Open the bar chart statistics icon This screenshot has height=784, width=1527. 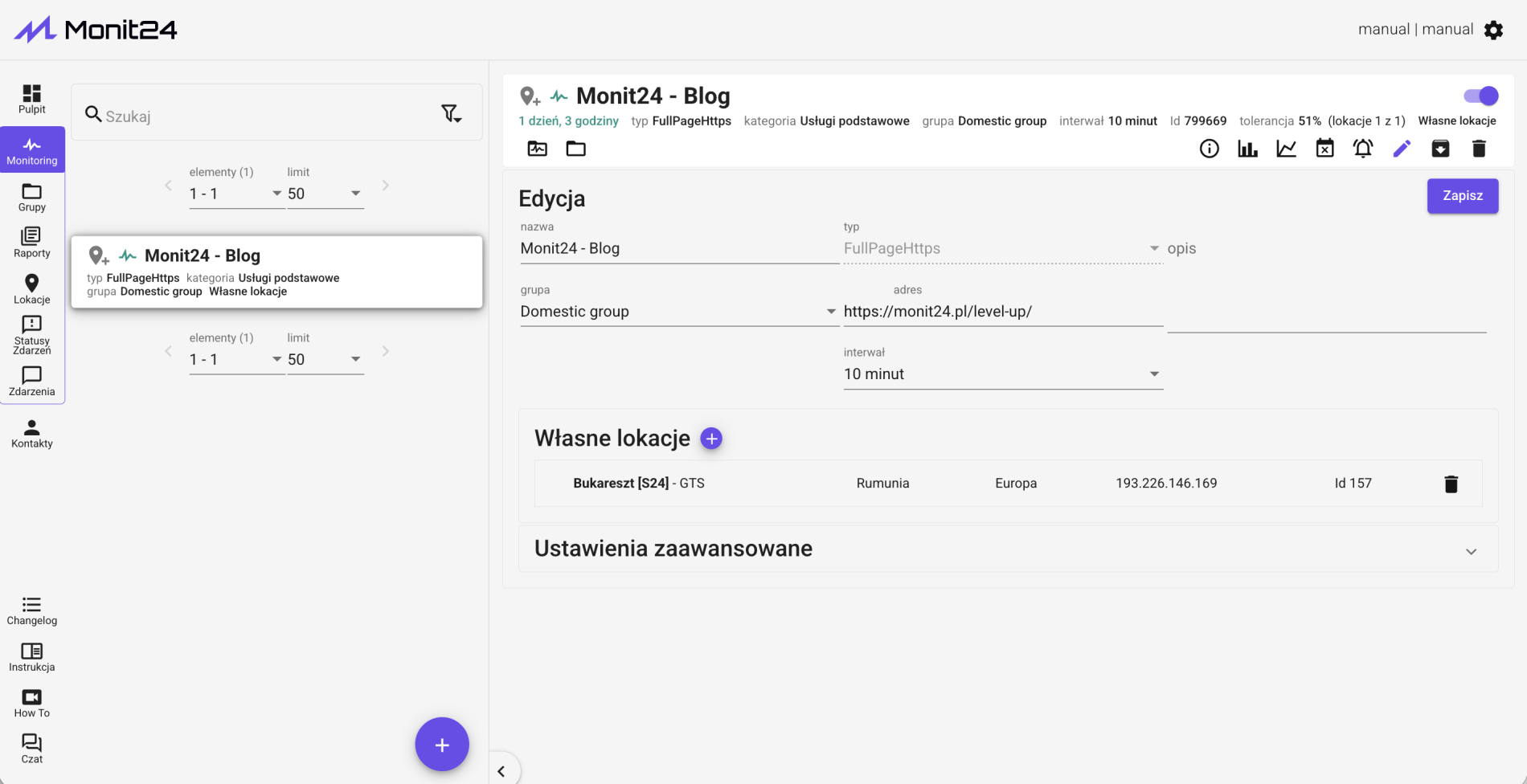[1247, 149]
